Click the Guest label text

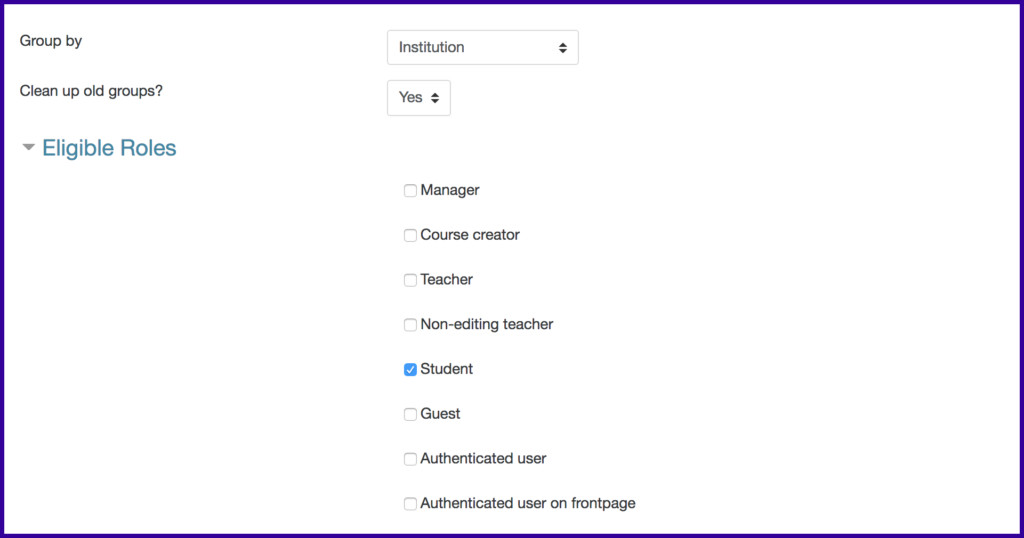click(x=440, y=414)
